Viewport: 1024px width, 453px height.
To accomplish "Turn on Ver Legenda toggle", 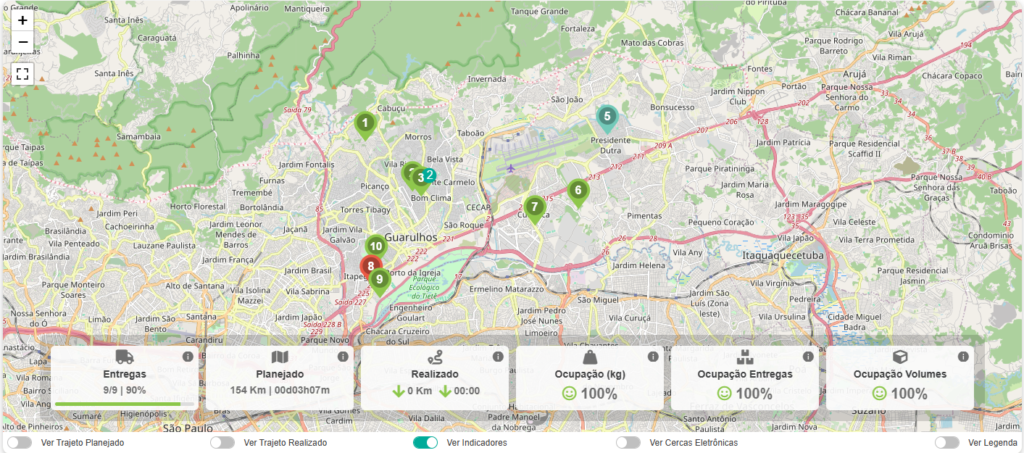I will coord(947,442).
